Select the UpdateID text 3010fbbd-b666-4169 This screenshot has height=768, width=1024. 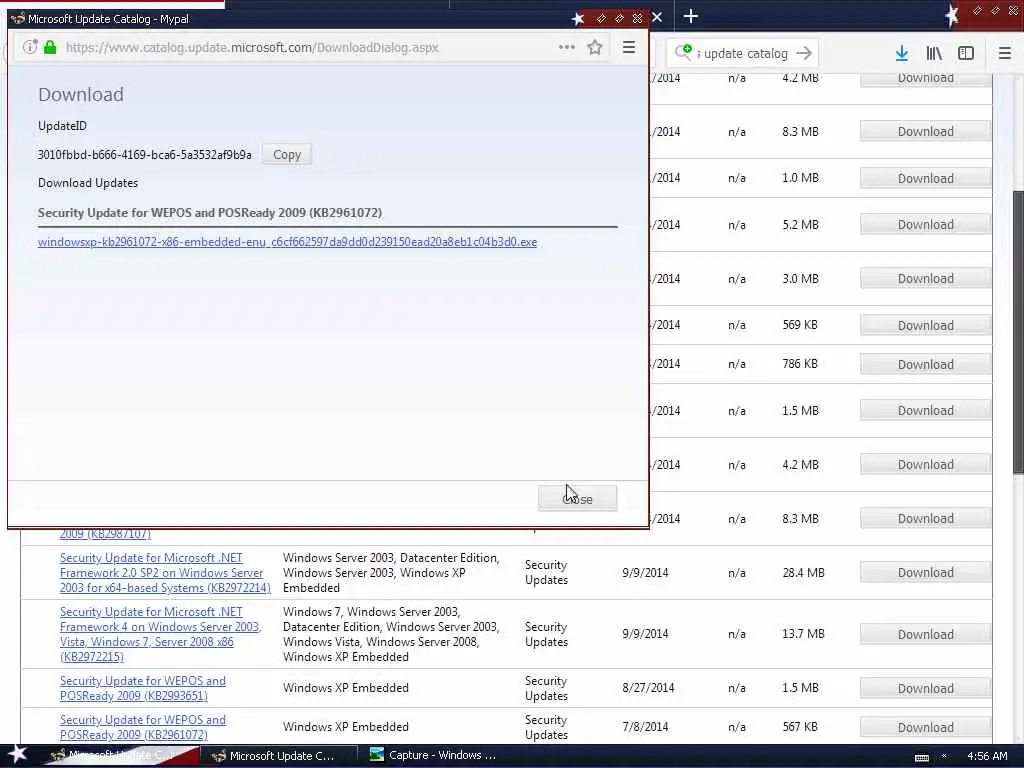click(x=144, y=155)
